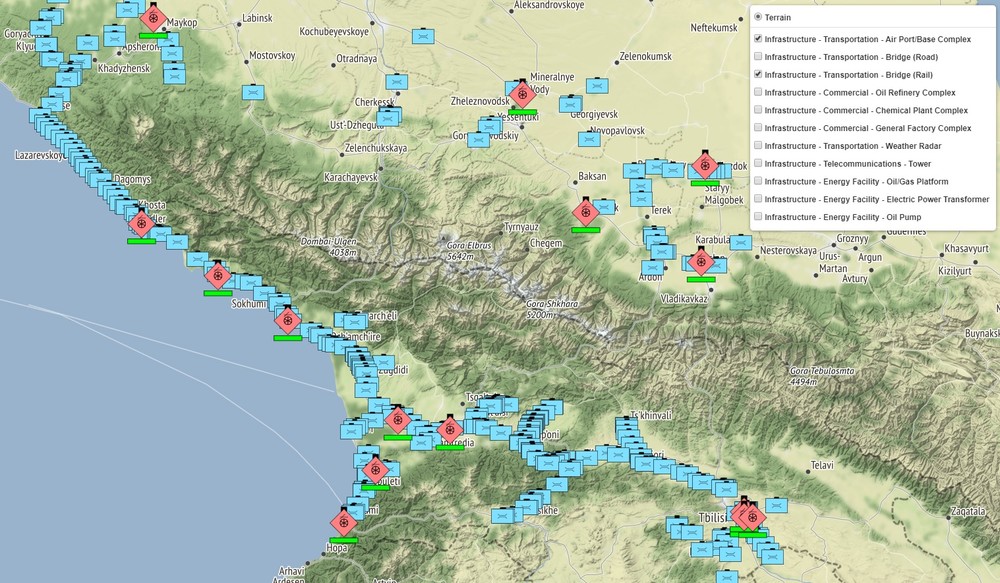Viewport: 1000px width, 583px height.
Task: Click the Chegem town label
Action: (x=546, y=244)
